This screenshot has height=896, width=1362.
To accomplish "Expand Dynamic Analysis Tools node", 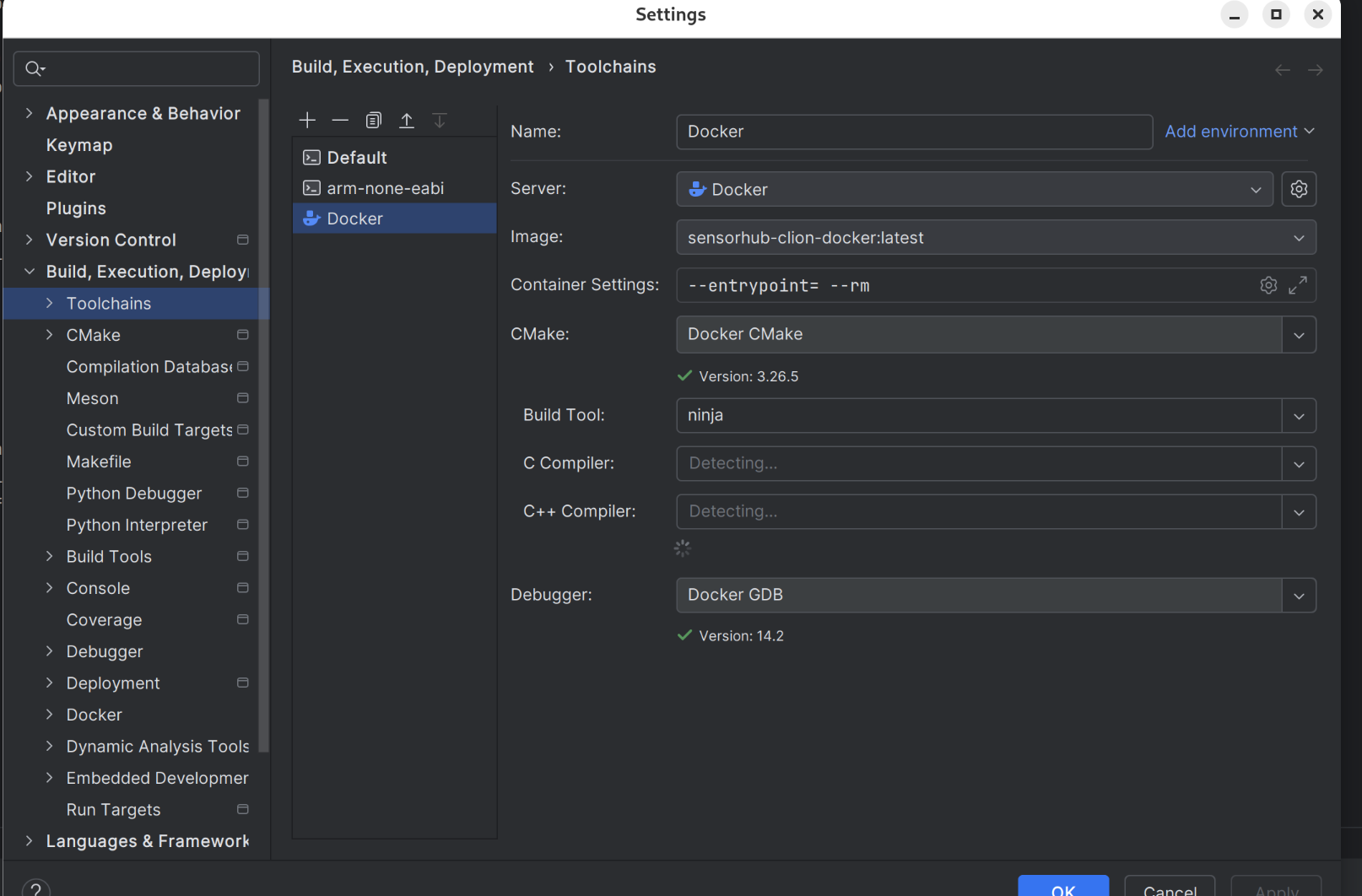I will click(x=49, y=746).
